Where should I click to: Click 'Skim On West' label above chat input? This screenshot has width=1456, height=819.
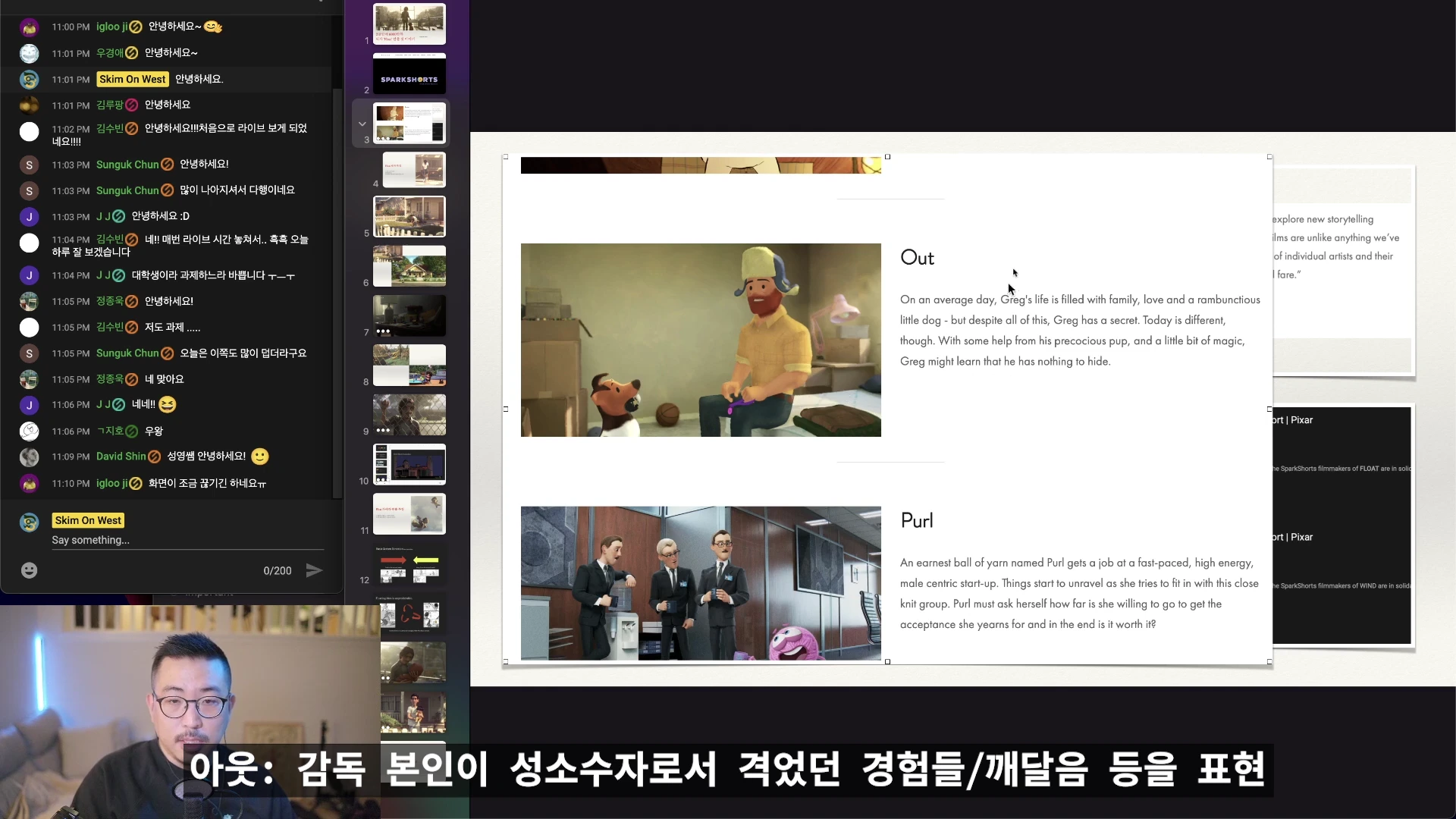[x=88, y=520]
